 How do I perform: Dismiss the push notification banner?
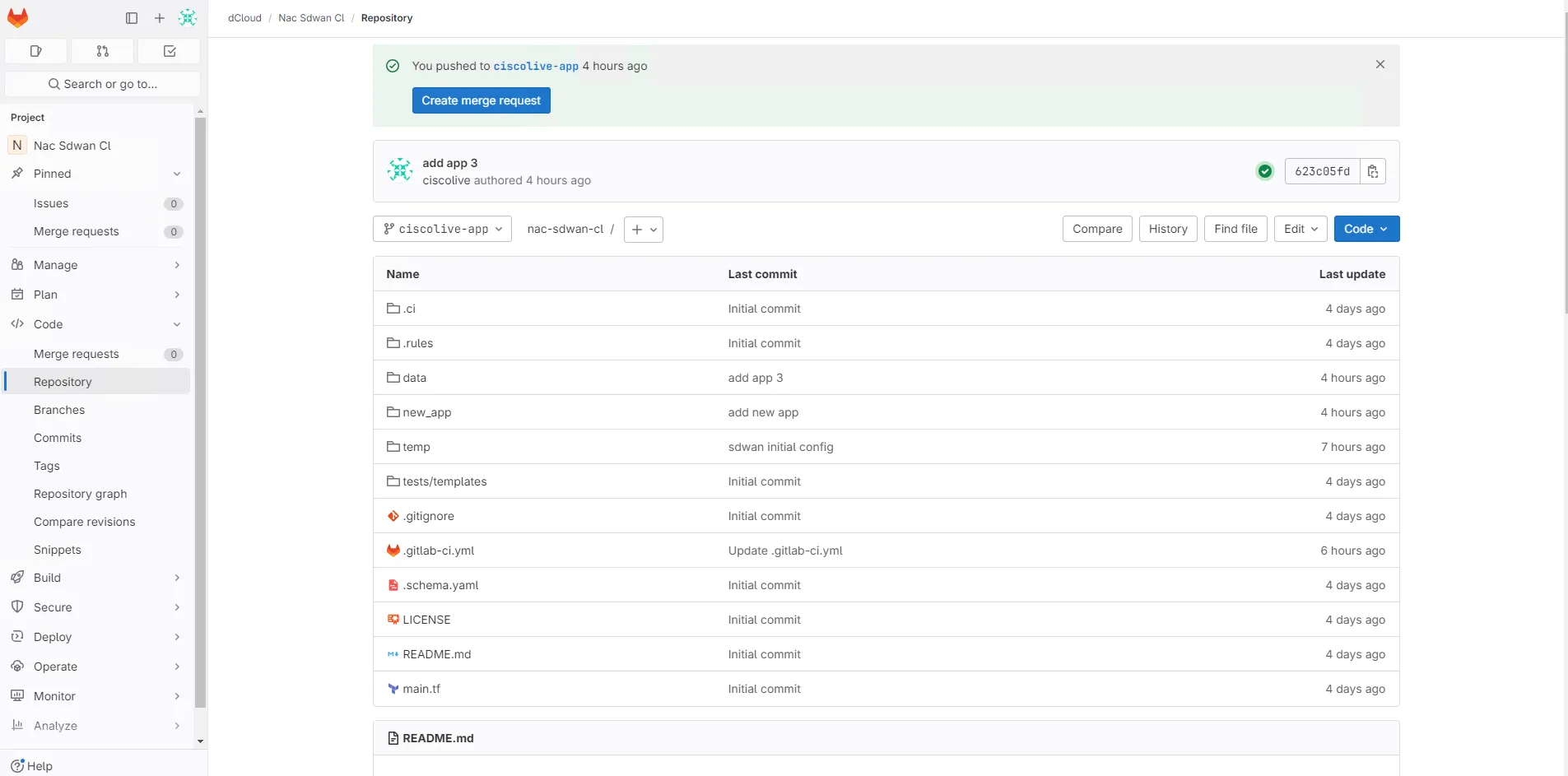click(1380, 64)
